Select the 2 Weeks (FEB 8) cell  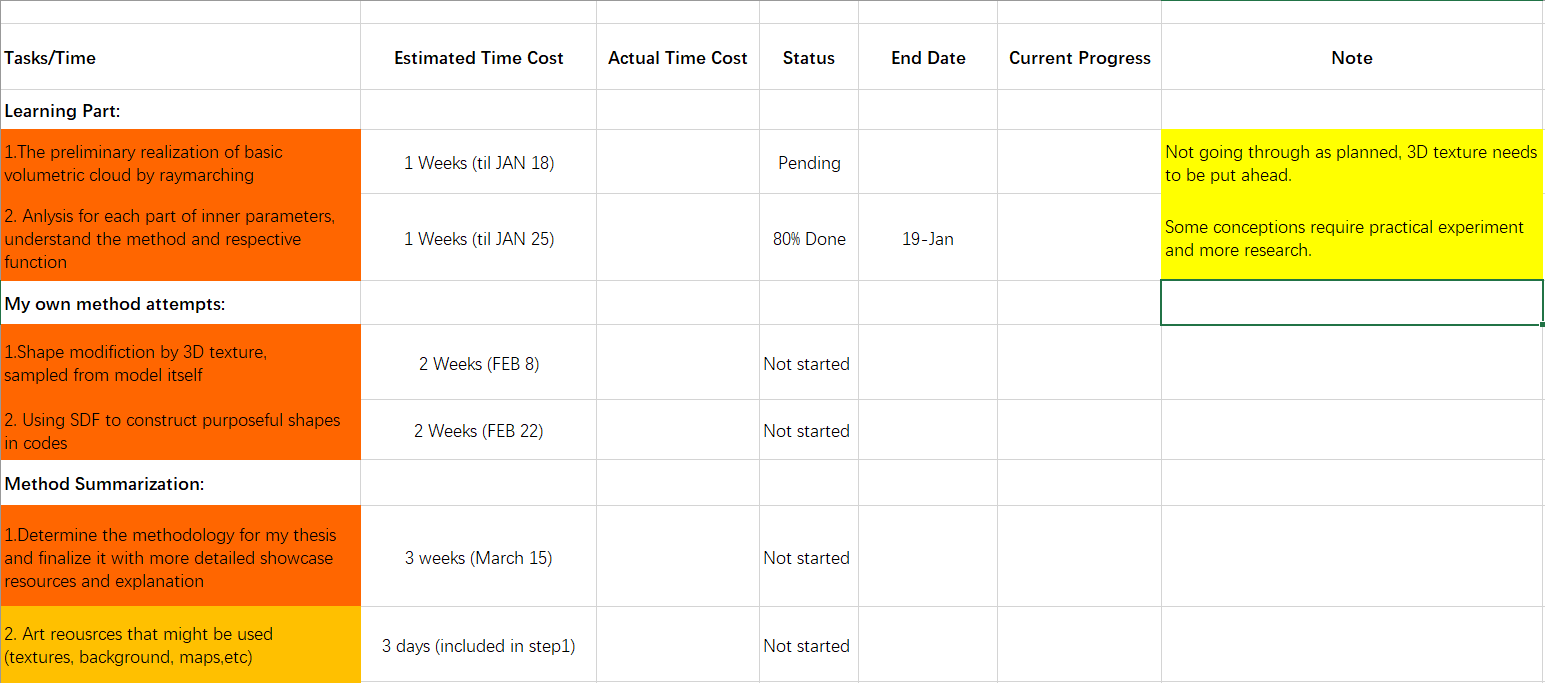(x=478, y=363)
